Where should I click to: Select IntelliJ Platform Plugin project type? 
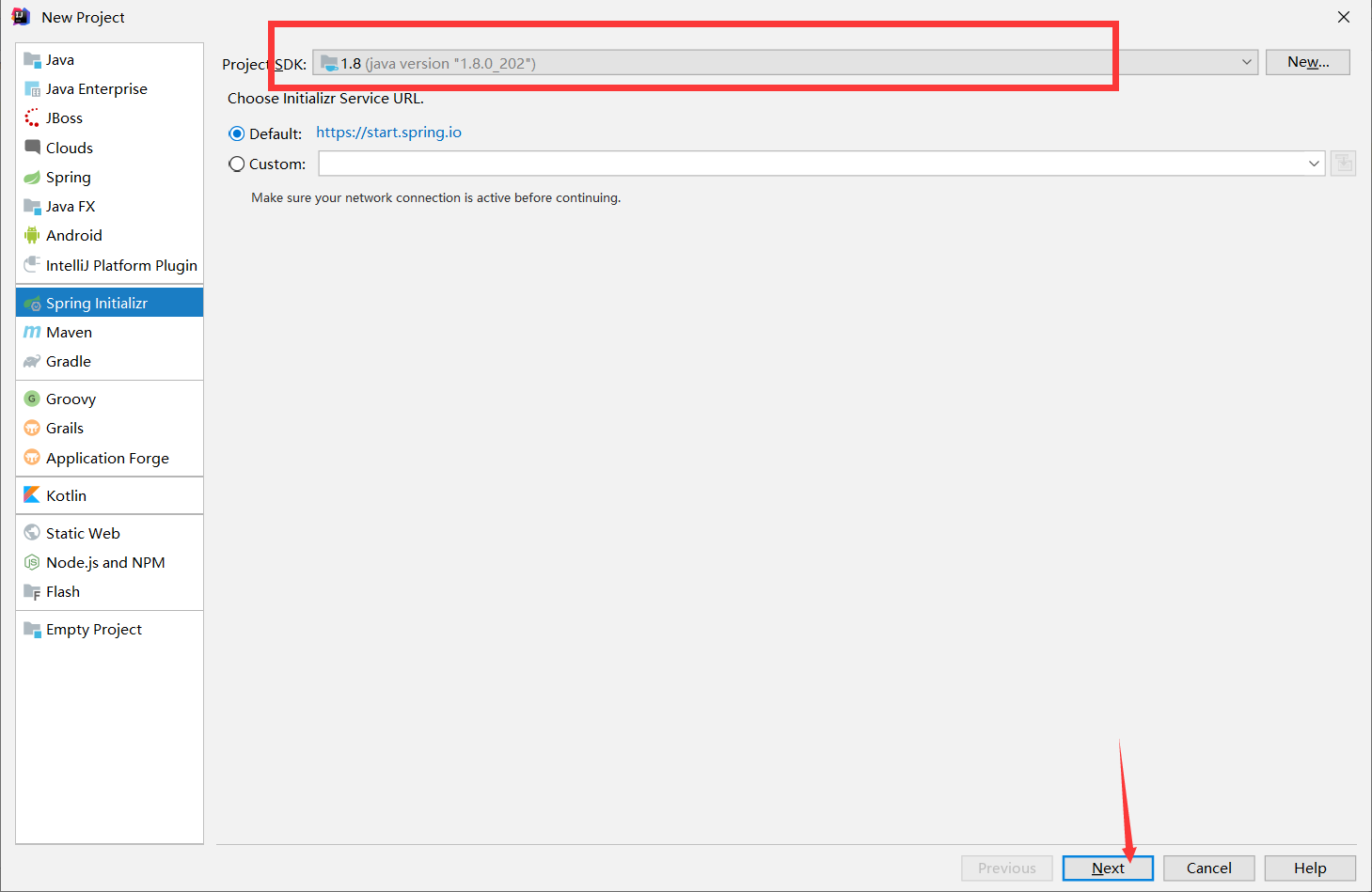tap(109, 265)
